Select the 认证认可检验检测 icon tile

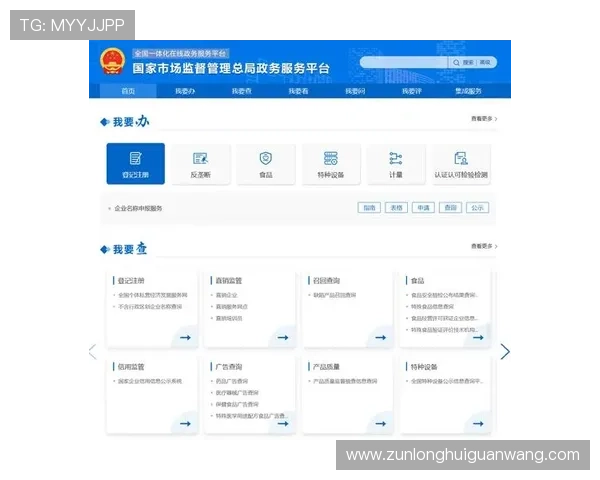click(x=461, y=163)
